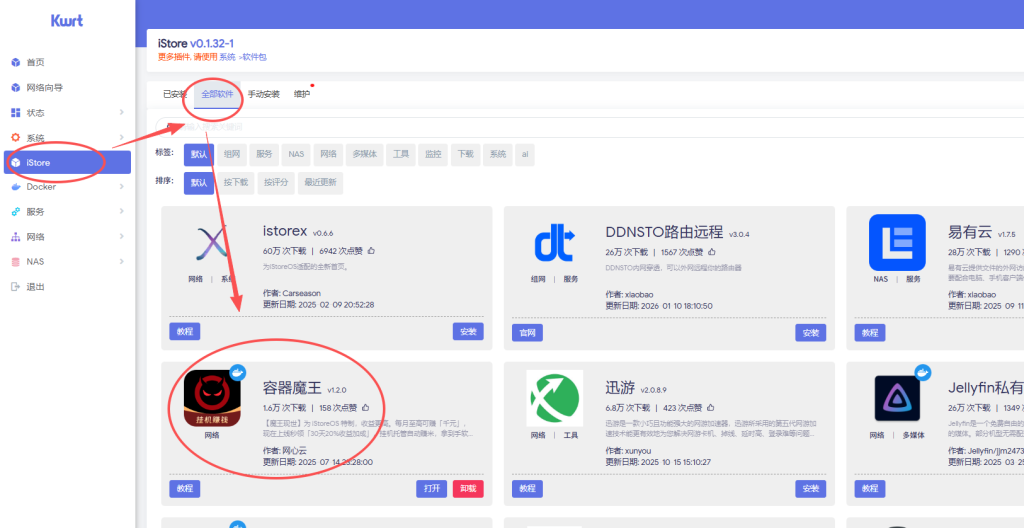The image size is (1024, 528).
Task: Click the red 卸载 button for 容器魔王
Action: click(x=468, y=489)
